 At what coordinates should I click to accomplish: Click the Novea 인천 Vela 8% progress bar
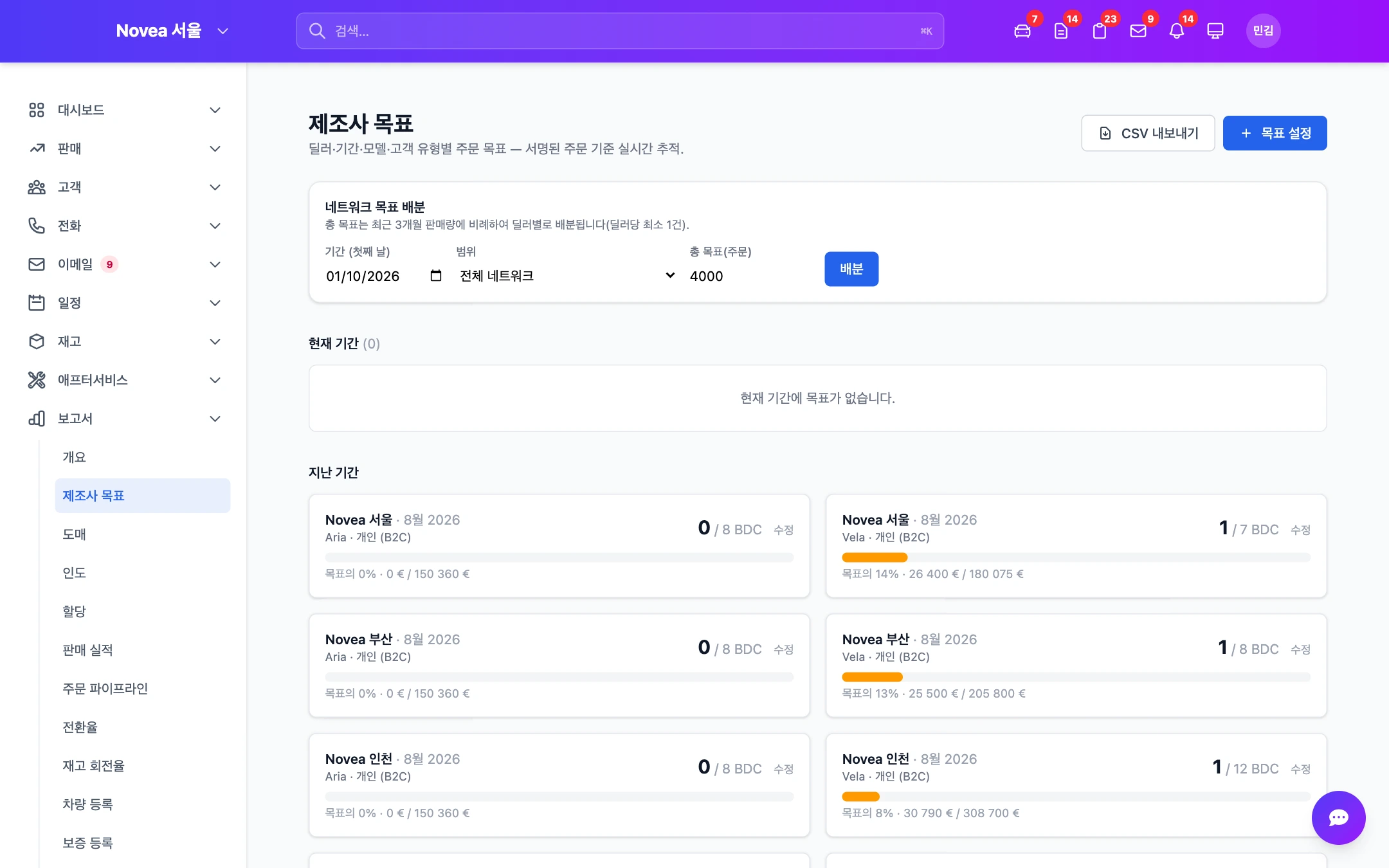tap(1076, 797)
